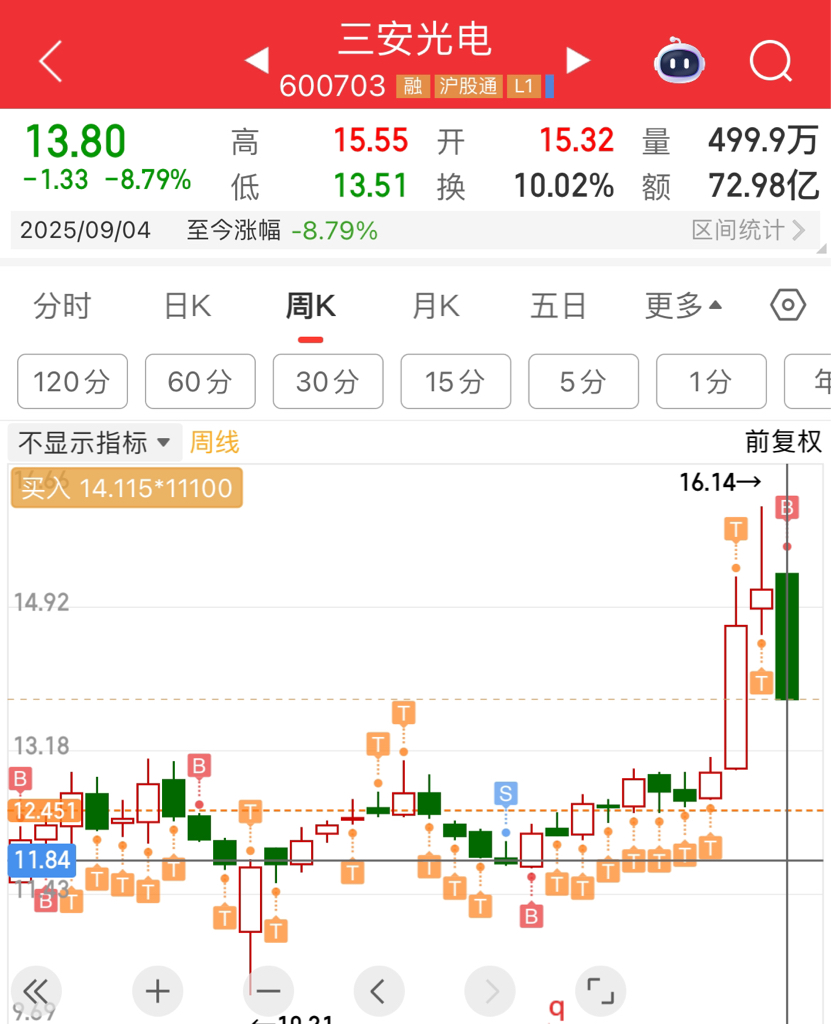Screen dimensions: 831x1024
Task: Select the 周K tab
Action: [310, 306]
